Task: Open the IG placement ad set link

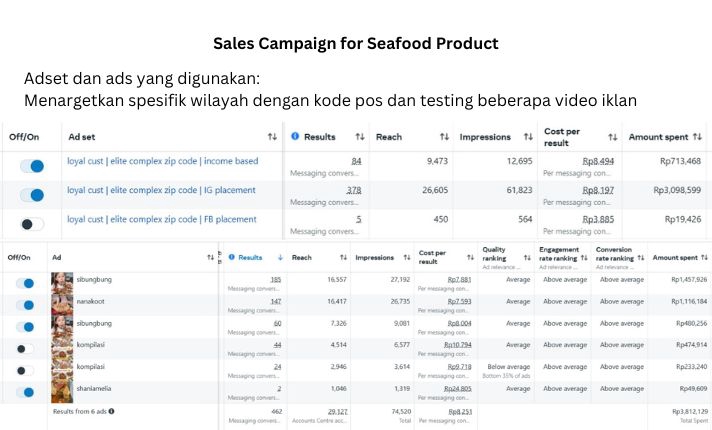Action: point(162,190)
